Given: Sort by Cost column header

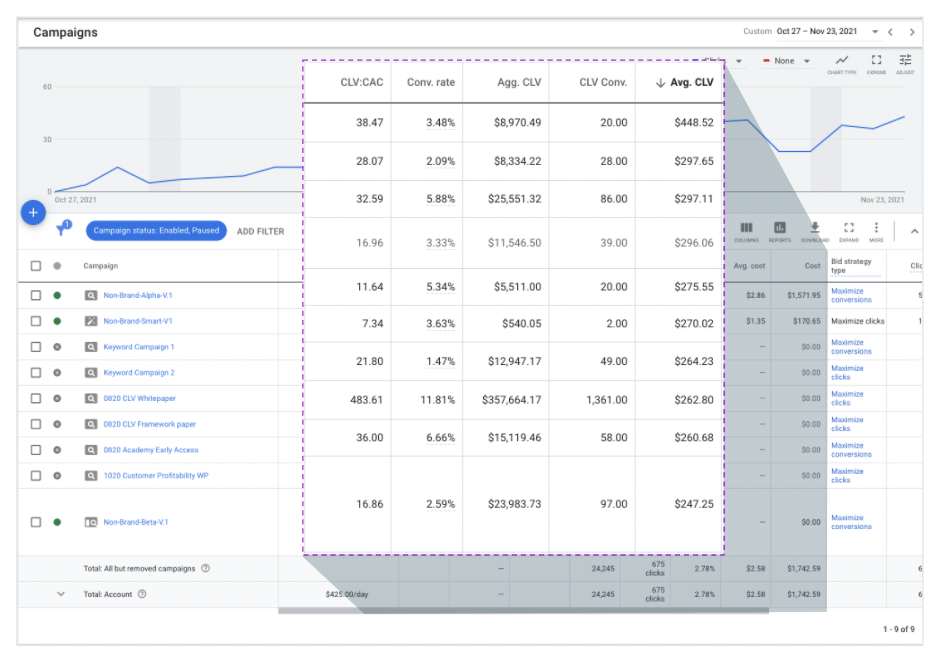Looking at the screenshot, I should (x=812, y=266).
